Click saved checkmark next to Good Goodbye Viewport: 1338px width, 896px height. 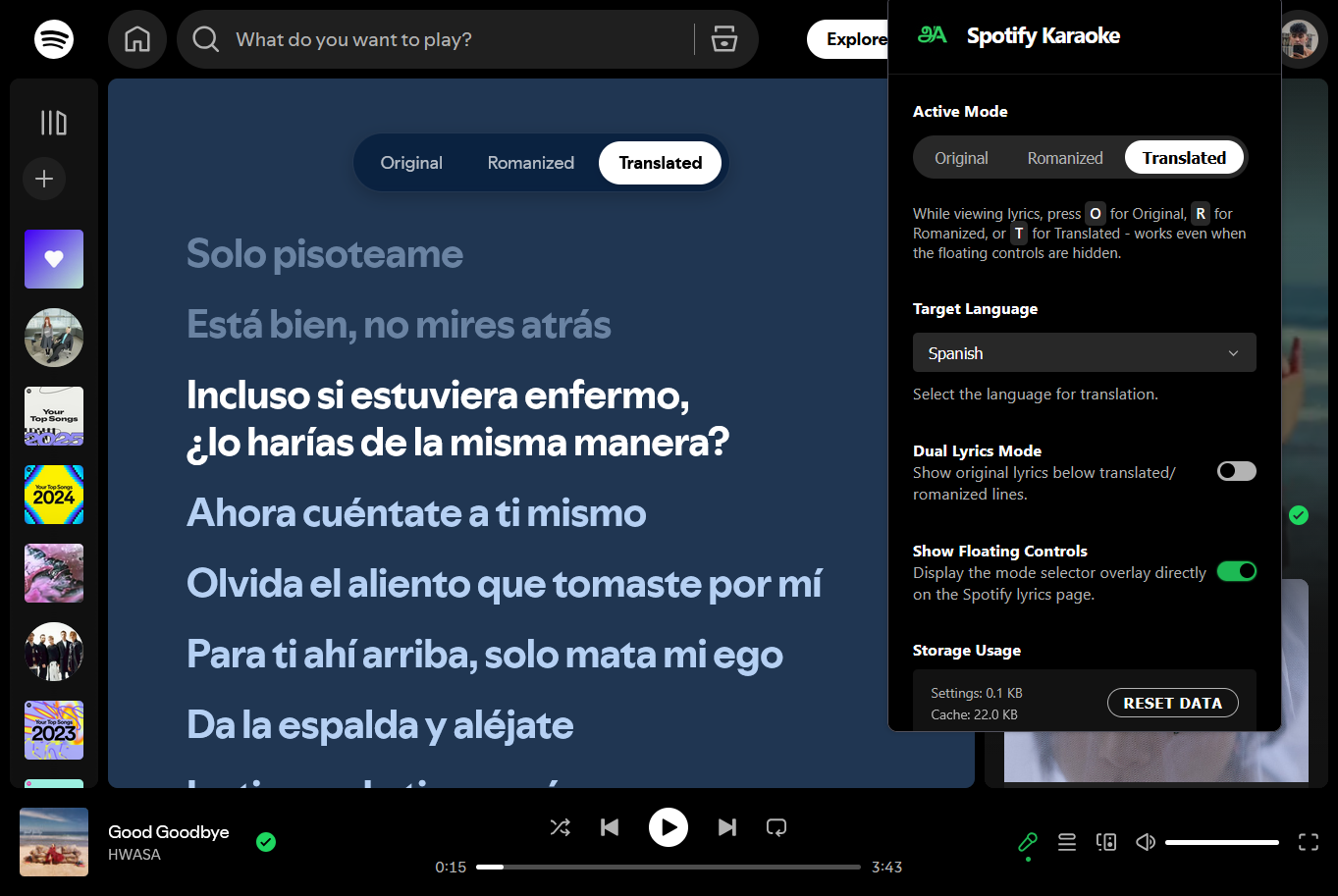[x=266, y=841]
